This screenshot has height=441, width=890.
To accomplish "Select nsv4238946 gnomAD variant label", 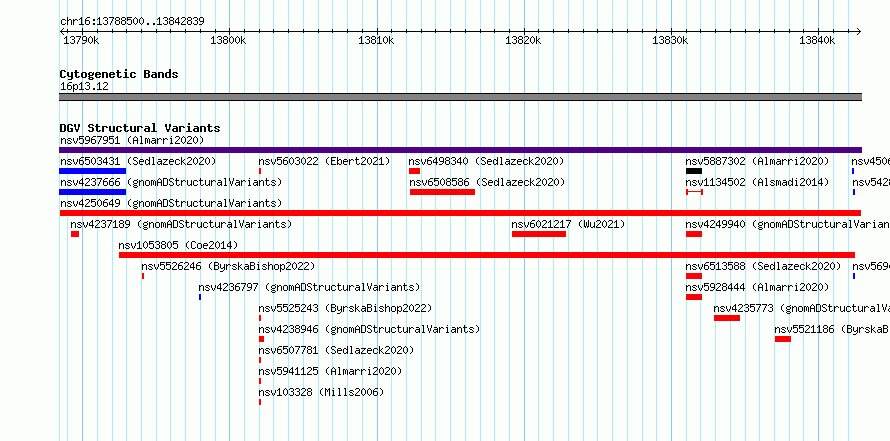I will (x=369, y=329).
